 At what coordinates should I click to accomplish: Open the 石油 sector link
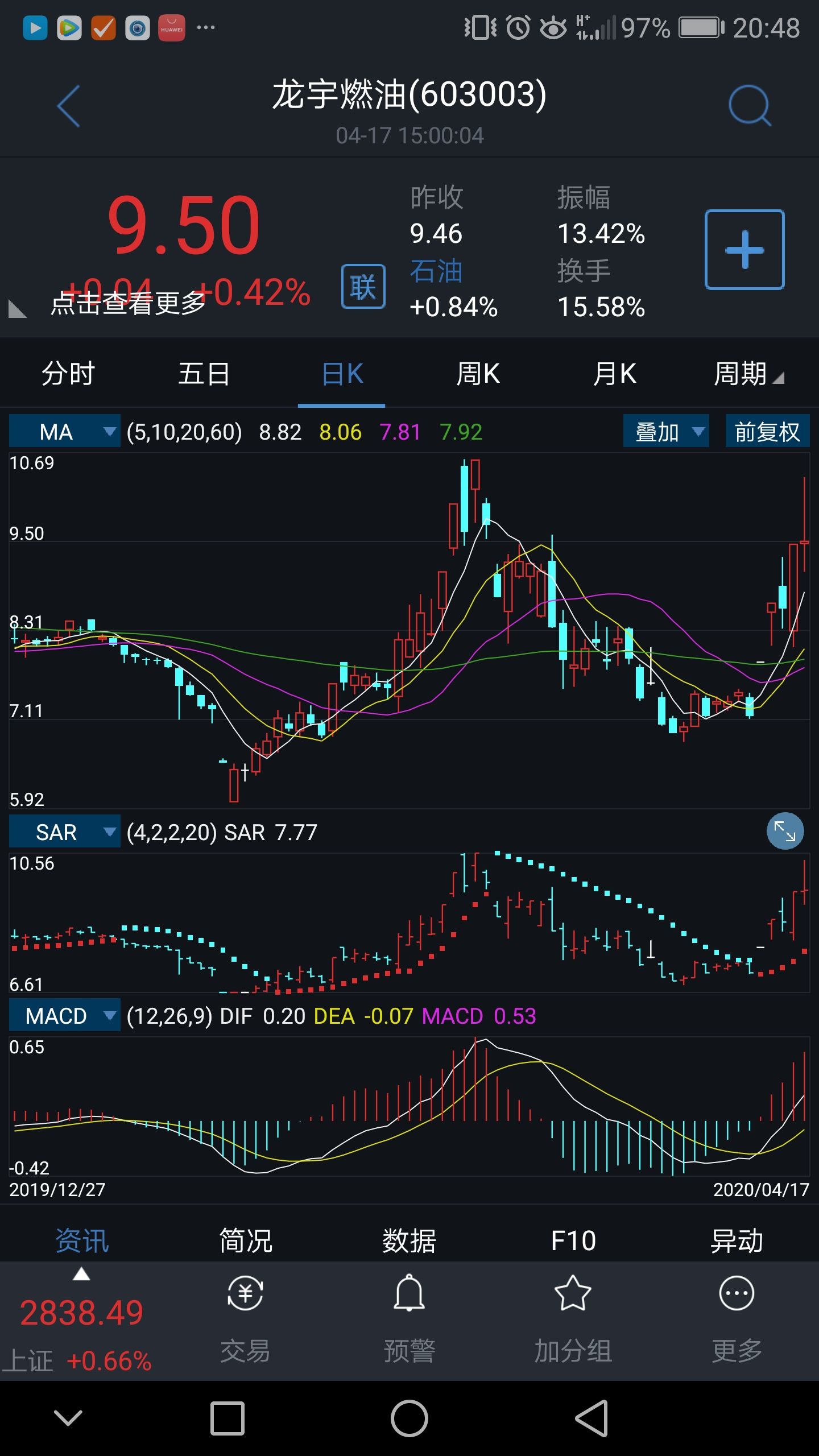(436, 271)
